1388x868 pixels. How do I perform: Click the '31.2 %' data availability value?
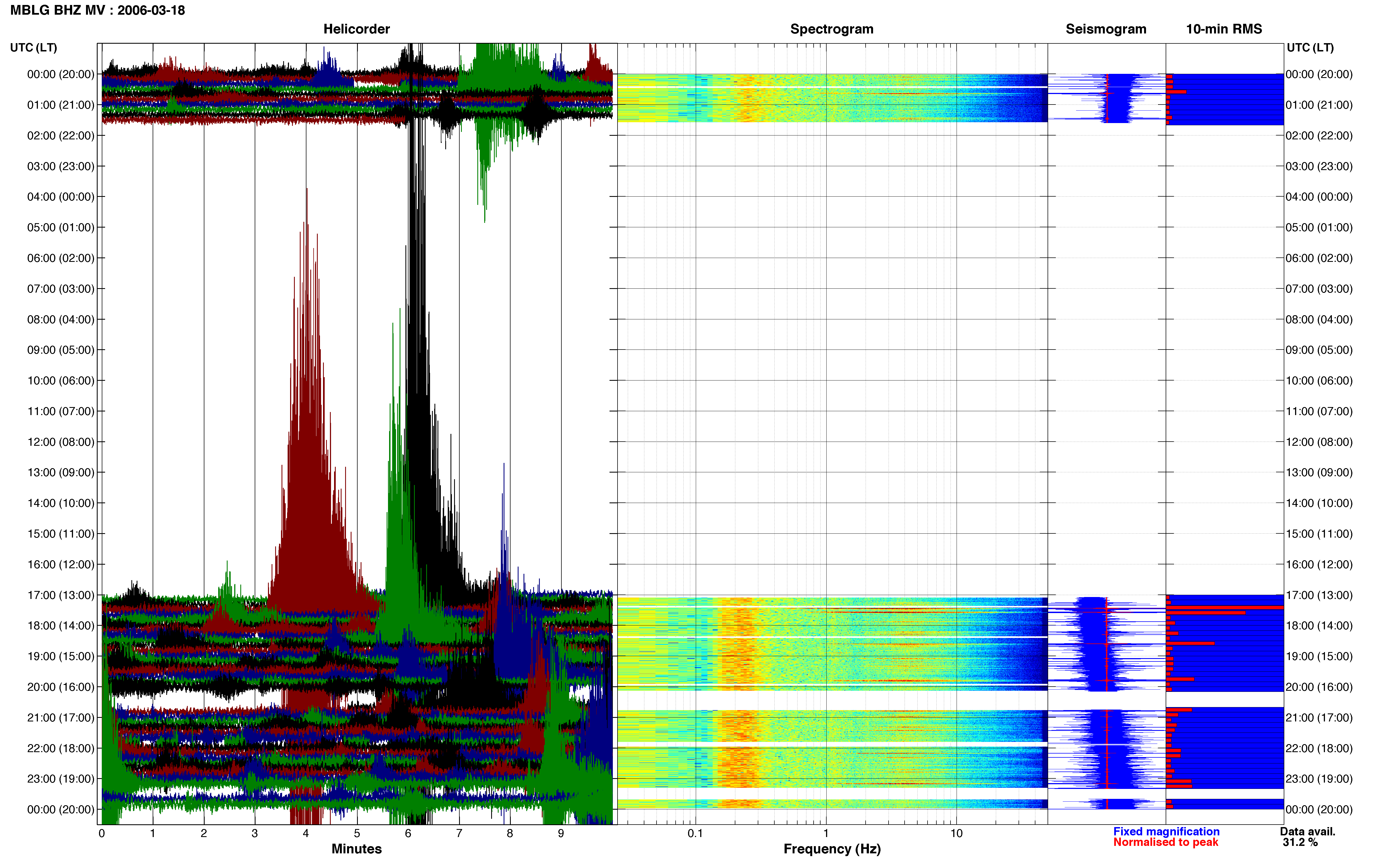point(1300,842)
